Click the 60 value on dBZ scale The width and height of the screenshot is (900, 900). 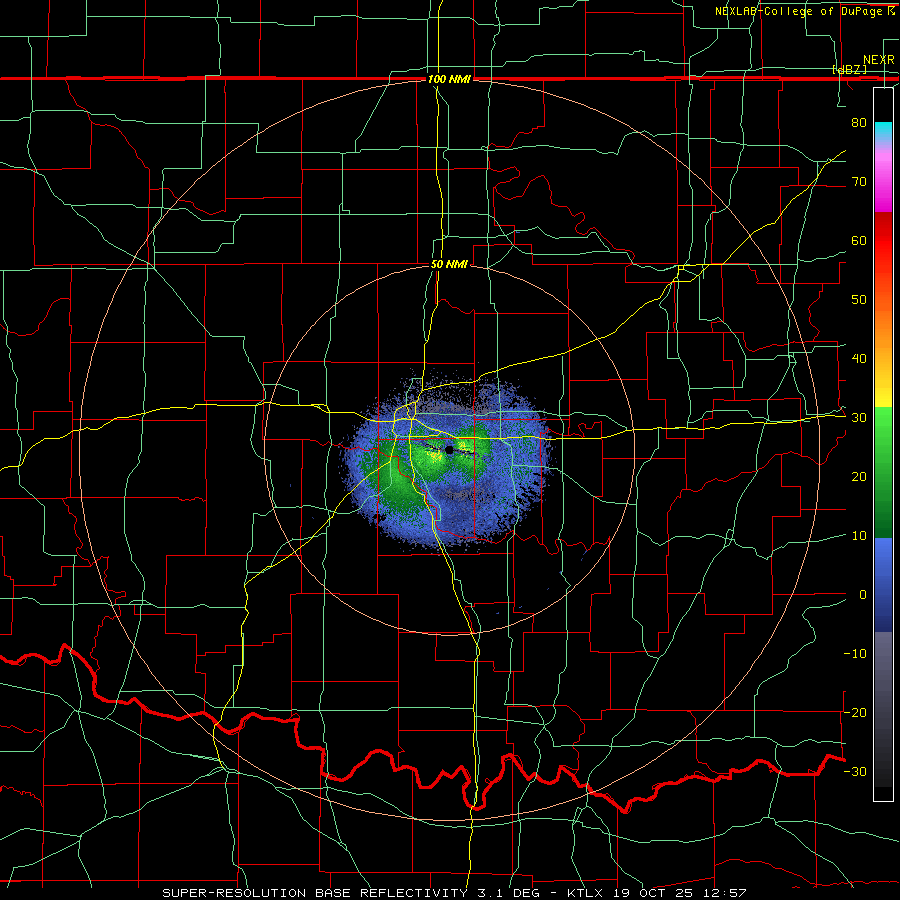click(x=859, y=240)
